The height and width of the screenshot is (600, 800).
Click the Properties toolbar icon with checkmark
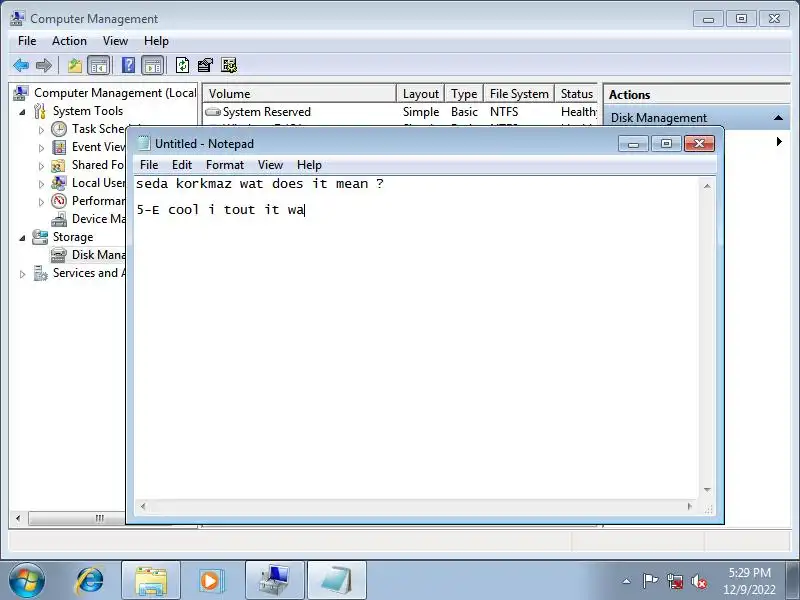pyautogui.click(x=205, y=65)
